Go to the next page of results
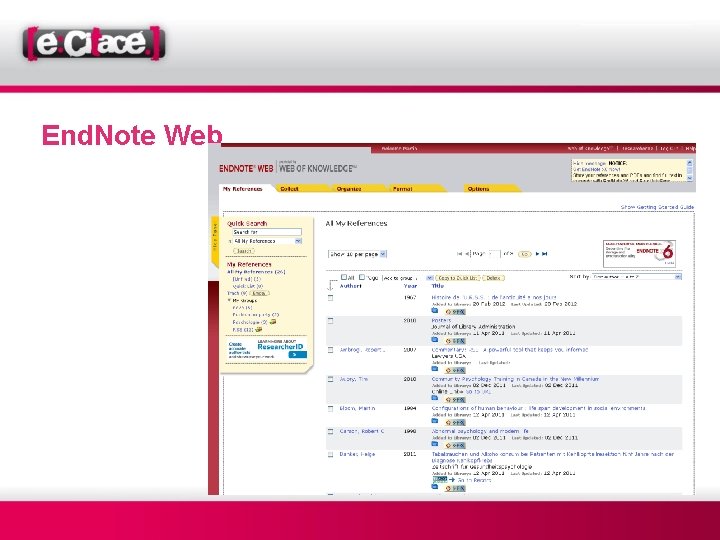Viewport: 720px width, 540px height. pyautogui.click(x=537, y=253)
